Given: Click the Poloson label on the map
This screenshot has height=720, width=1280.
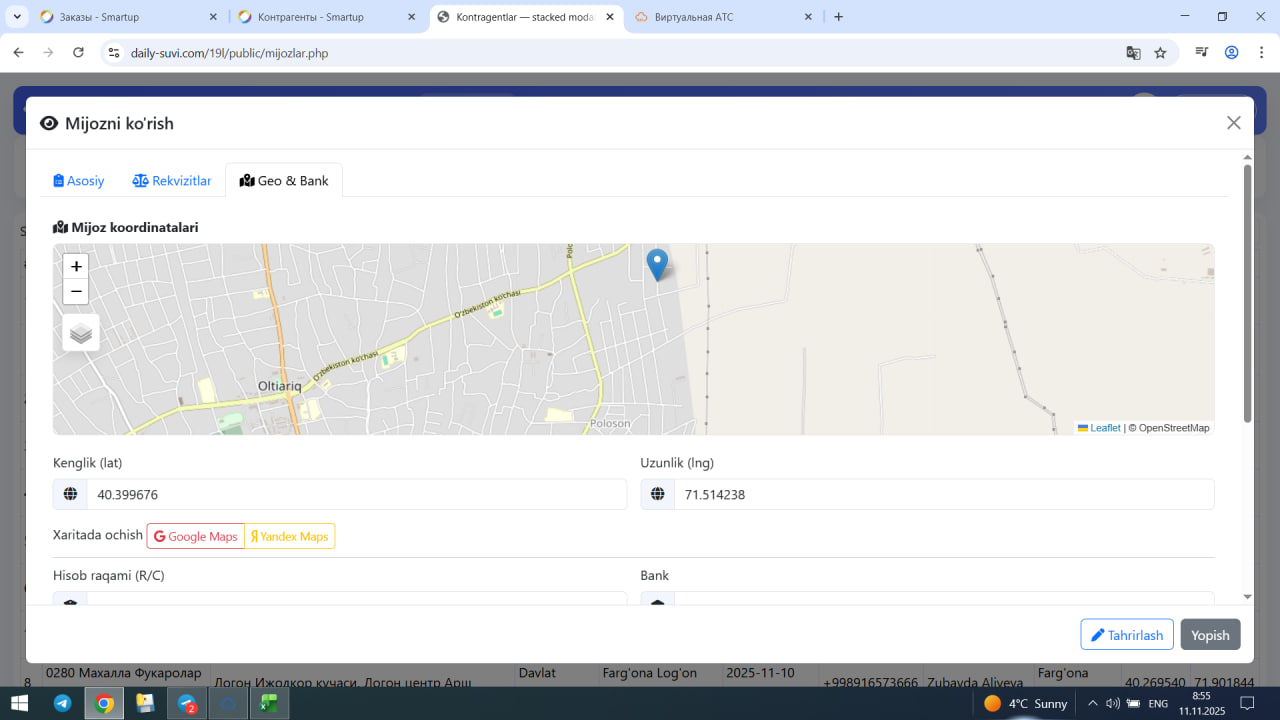Looking at the screenshot, I should tap(609, 423).
